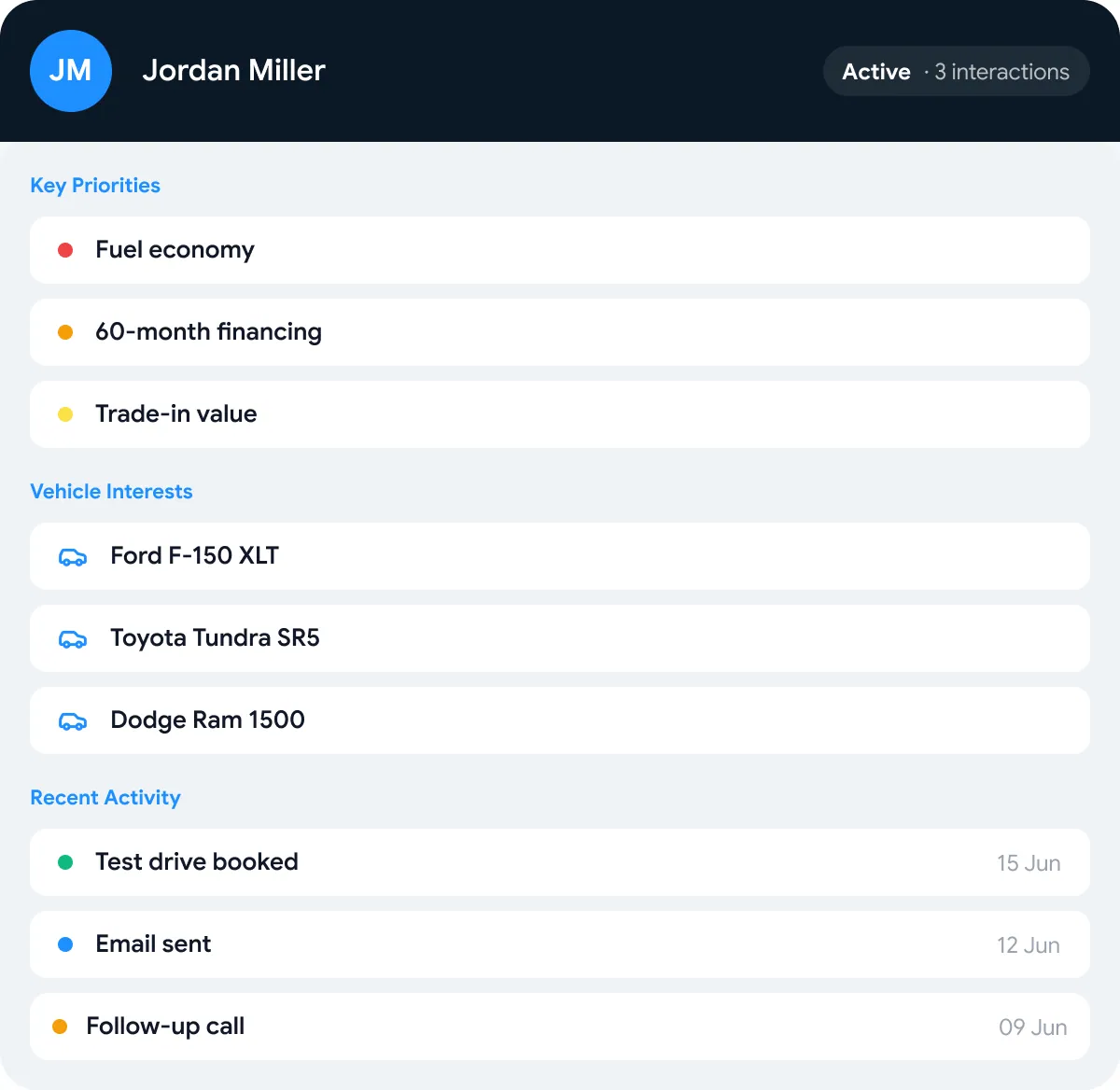Click the red dot beside Fuel economy
This screenshot has height=1090, width=1120.
click(65, 250)
